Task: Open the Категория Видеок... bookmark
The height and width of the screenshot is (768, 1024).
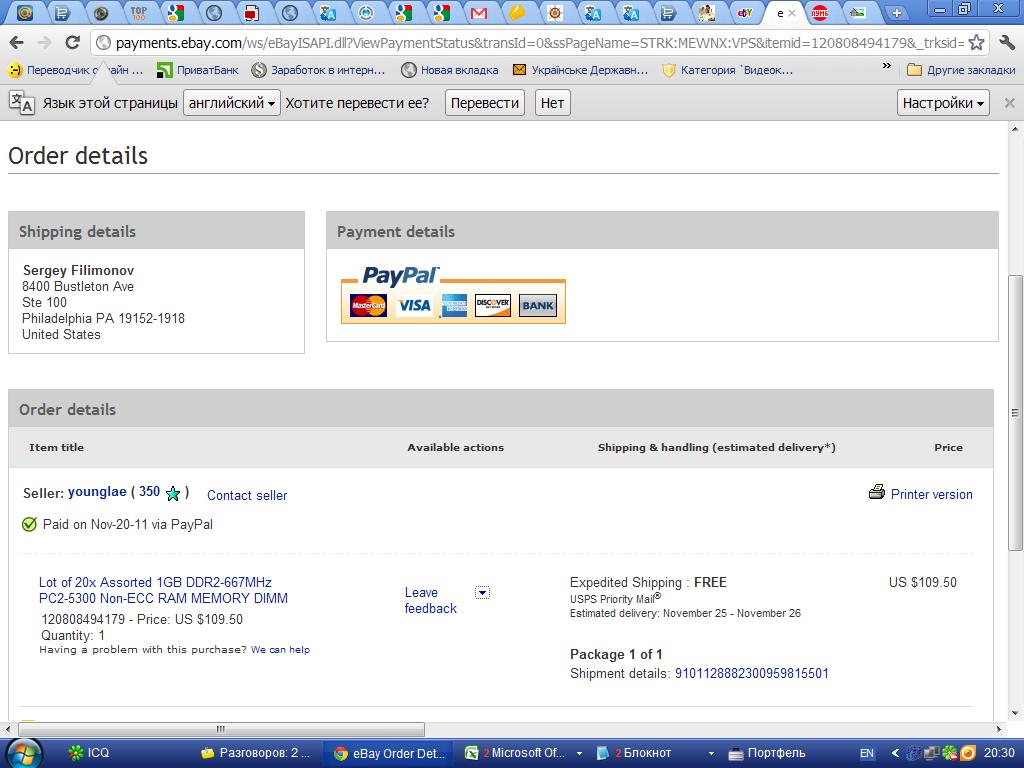Action: click(x=728, y=70)
